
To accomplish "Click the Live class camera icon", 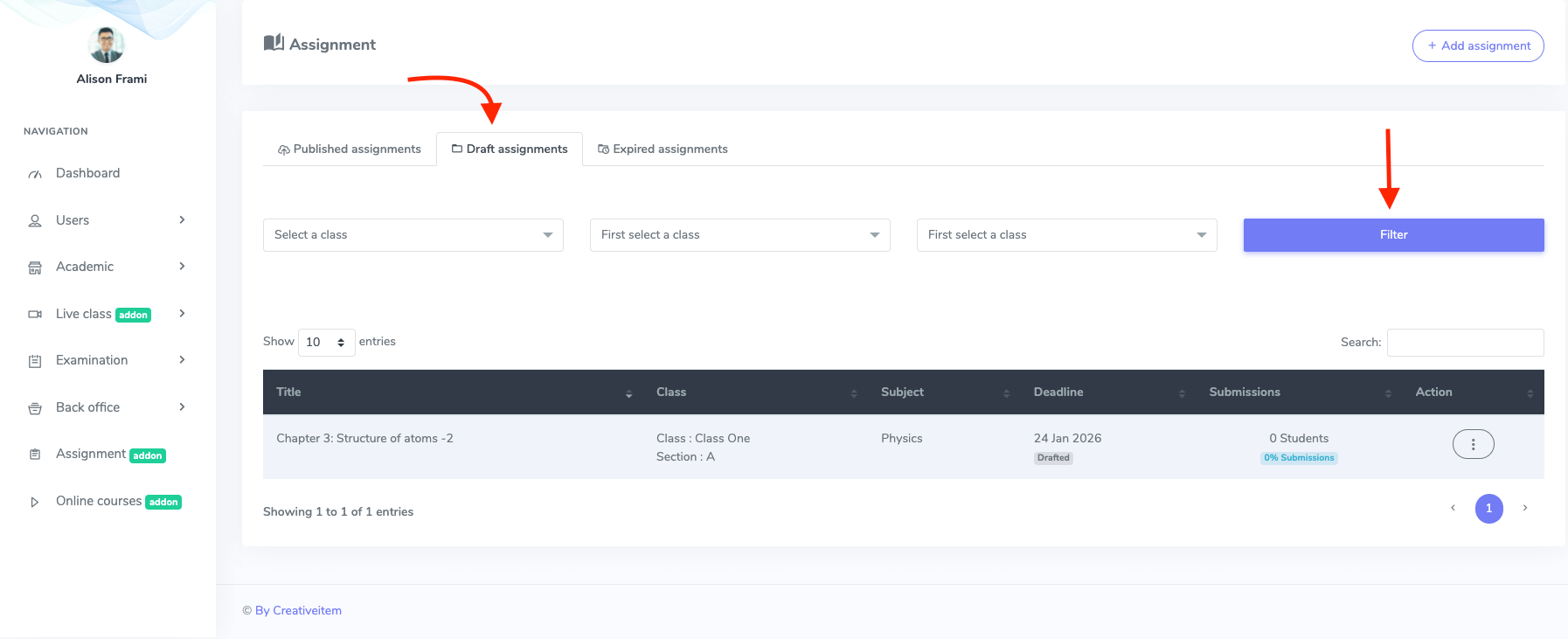I will point(35,315).
